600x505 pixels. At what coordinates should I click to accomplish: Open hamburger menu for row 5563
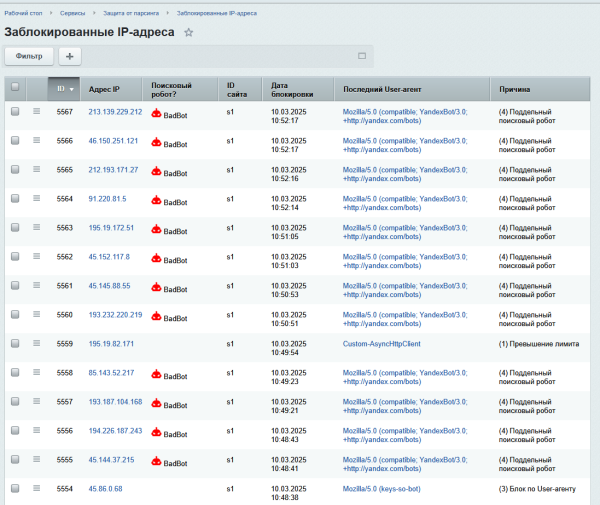coord(37,228)
